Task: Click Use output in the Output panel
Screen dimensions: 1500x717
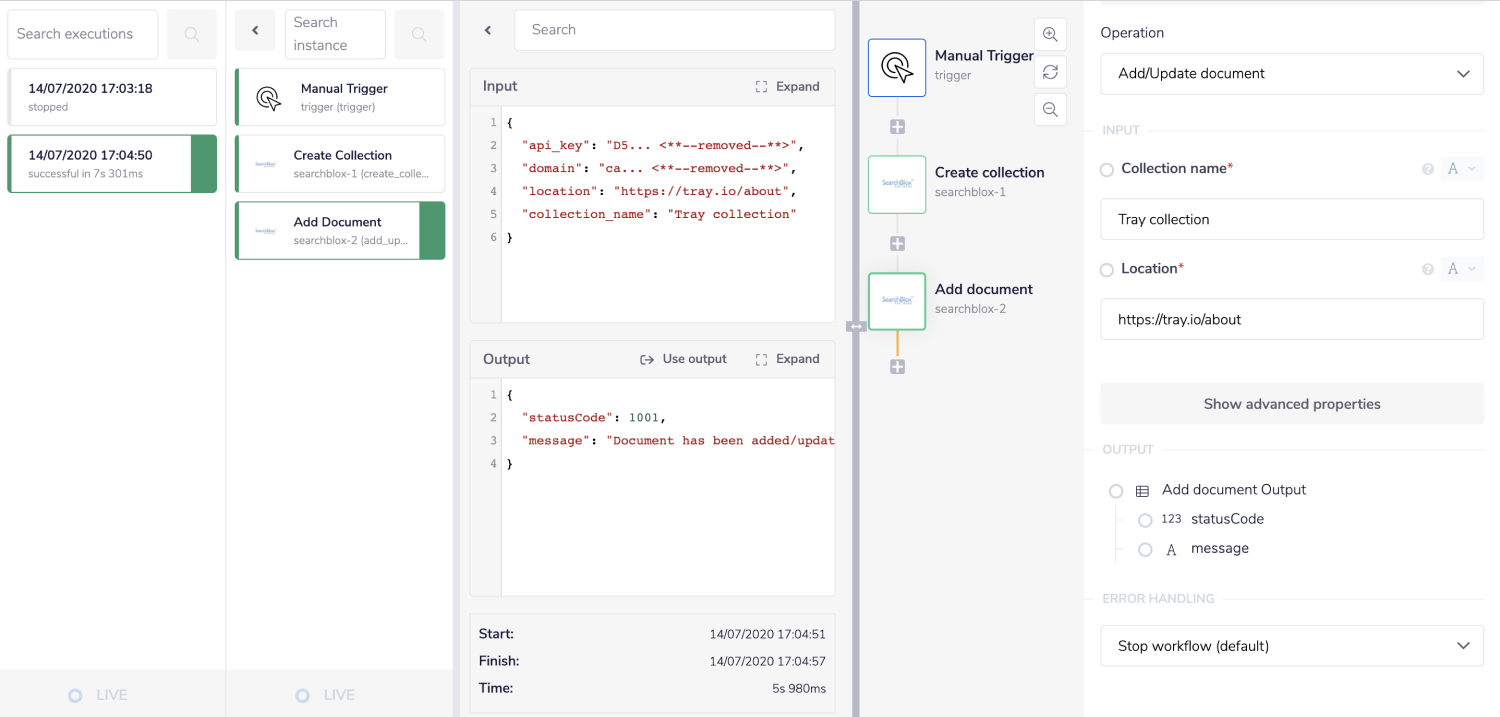Action: [x=684, y=359]
